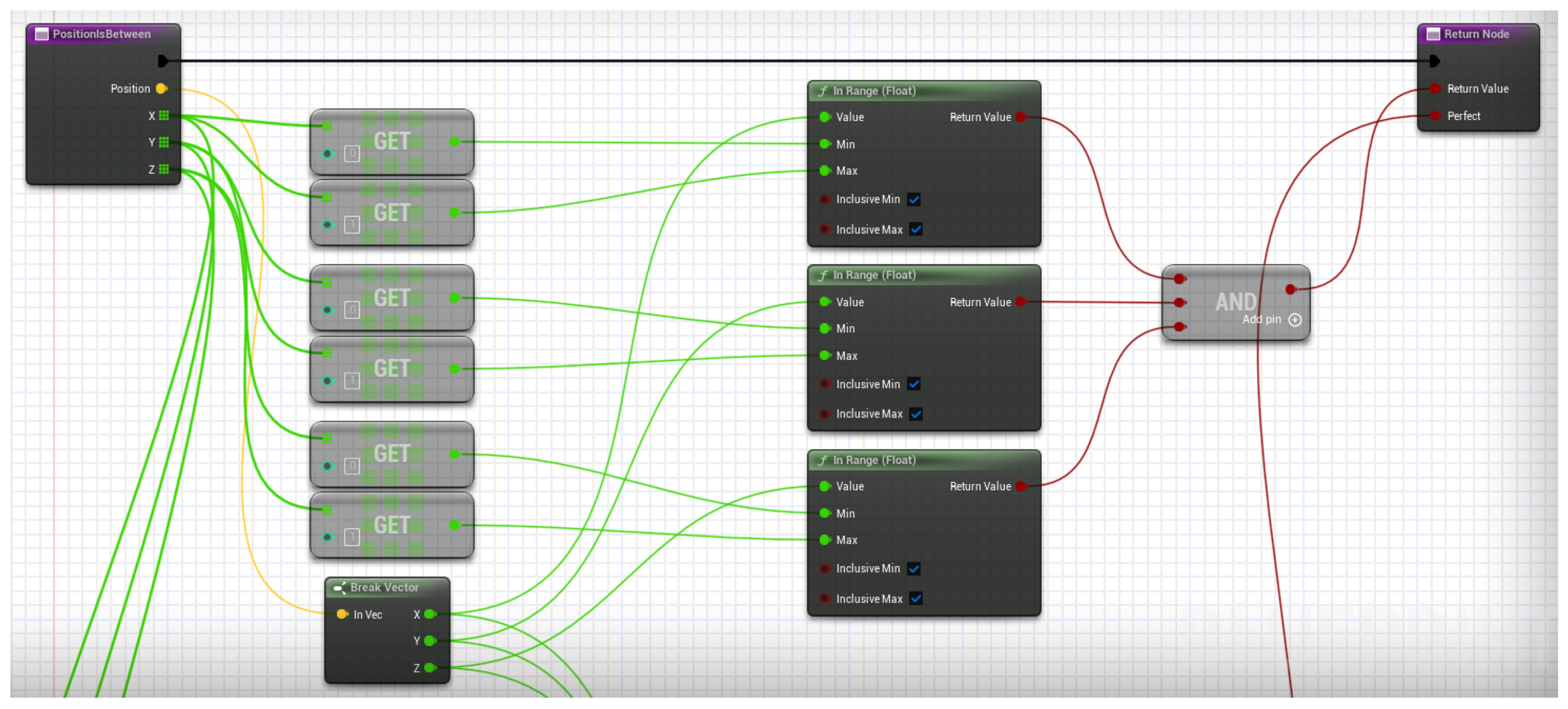The width and height of the screenshot is (1568, 709).
Task: Click the Break Vector X output pin
Action: click(x=430, y=614)
